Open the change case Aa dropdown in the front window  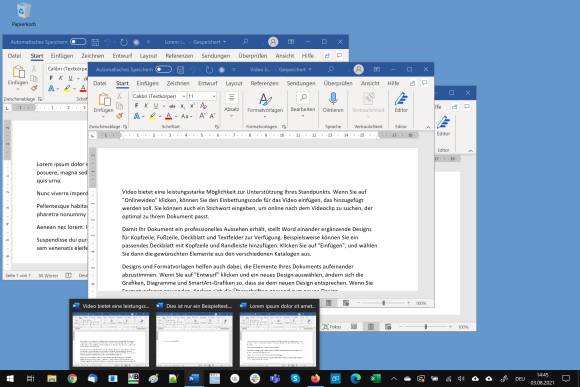pos(186,116)
